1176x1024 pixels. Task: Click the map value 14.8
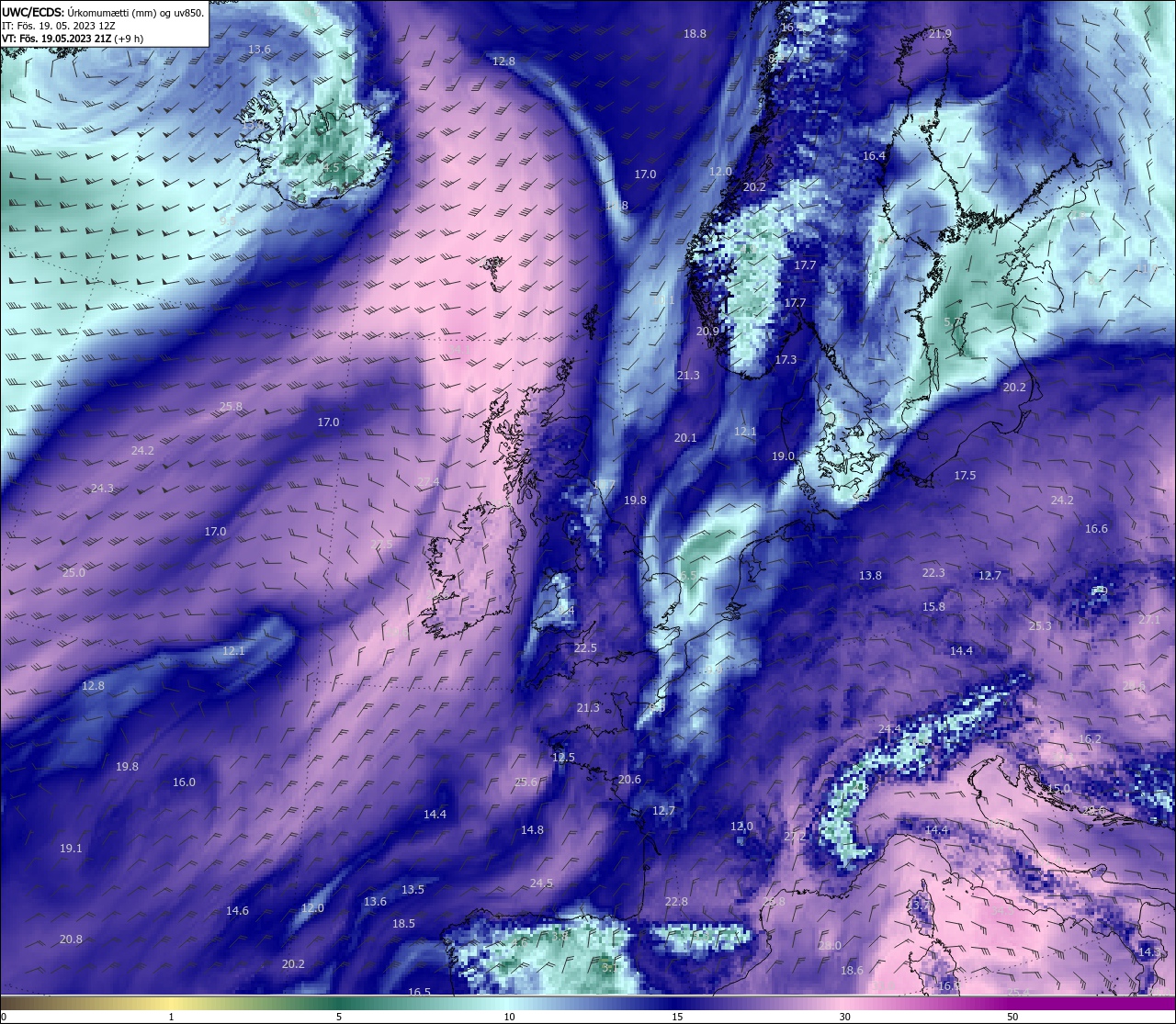coord(532,830)
